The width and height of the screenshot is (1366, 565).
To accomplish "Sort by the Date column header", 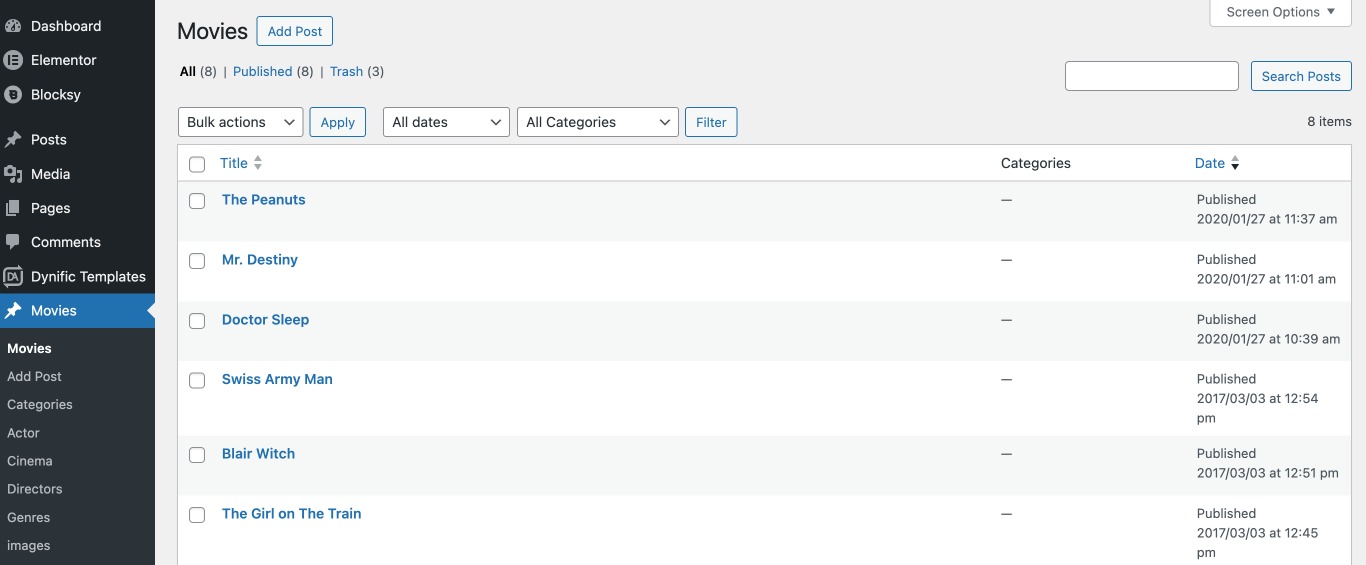I will 1210,163.
